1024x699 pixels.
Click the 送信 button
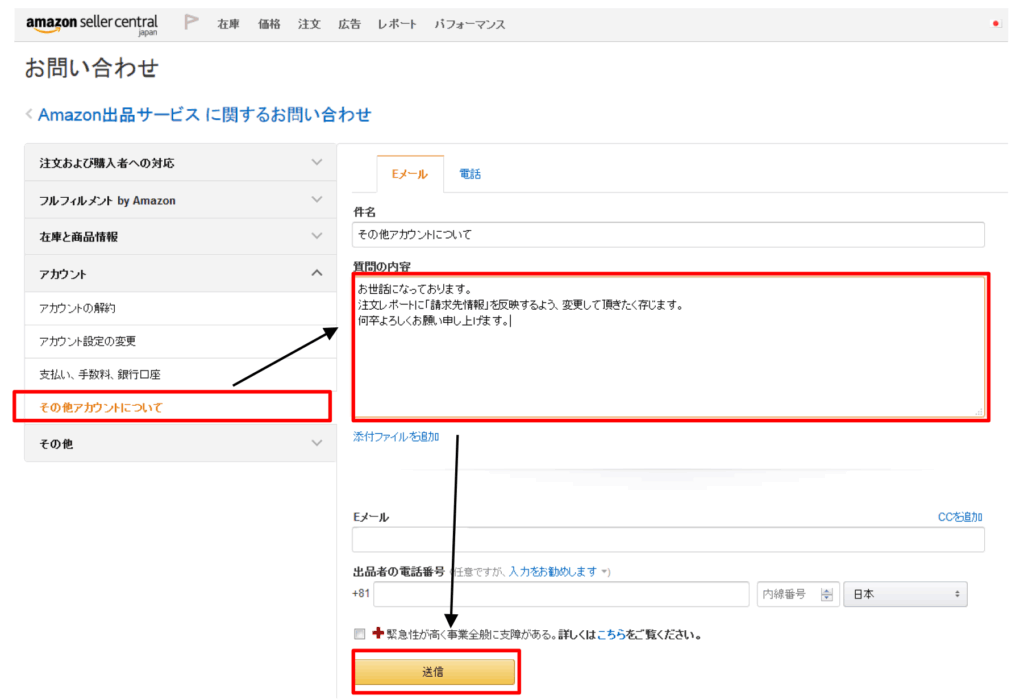435,671
